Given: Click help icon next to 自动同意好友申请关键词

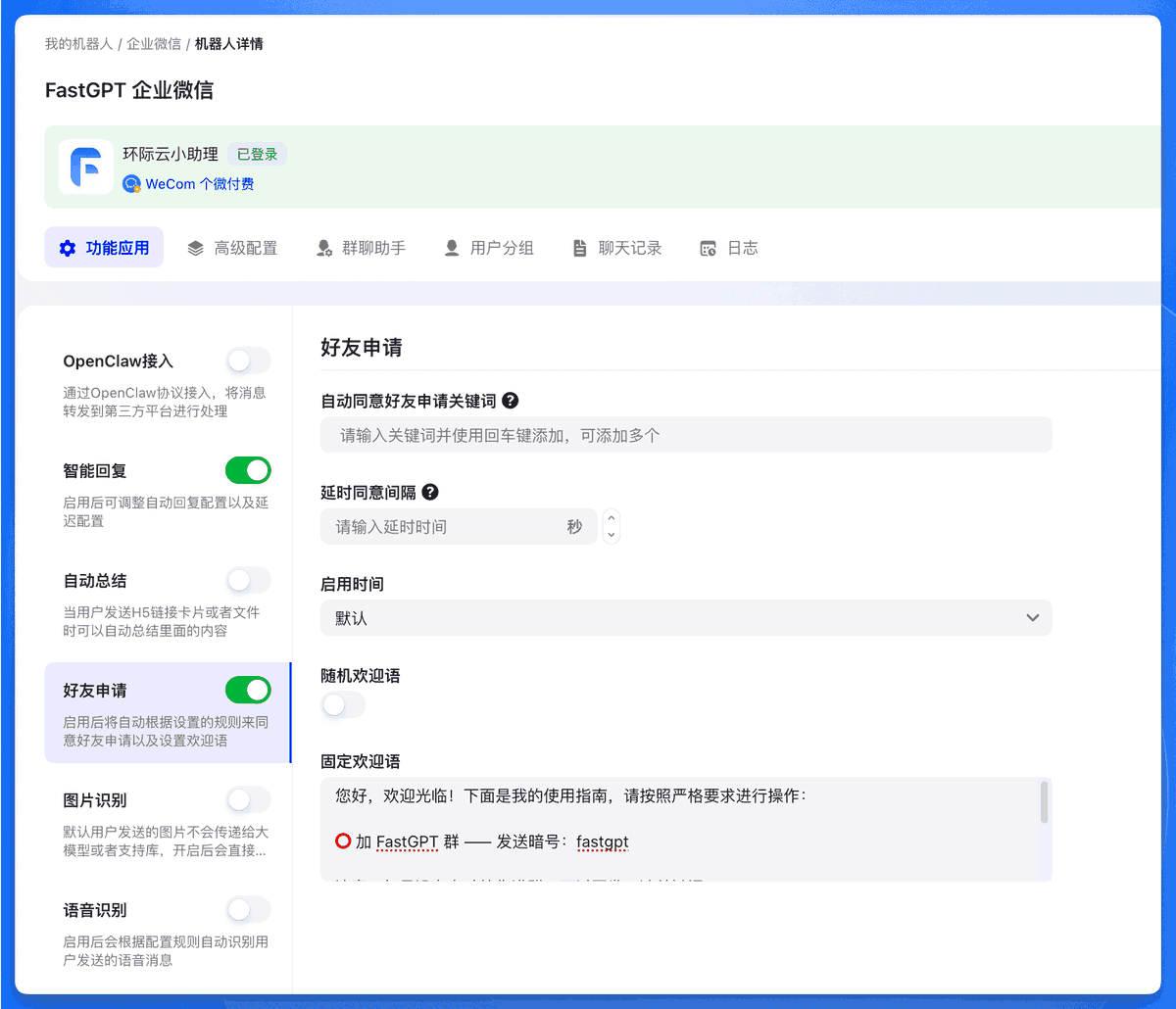Looking at the screenshot, I should pyautogui.click(x=510, y=400).
